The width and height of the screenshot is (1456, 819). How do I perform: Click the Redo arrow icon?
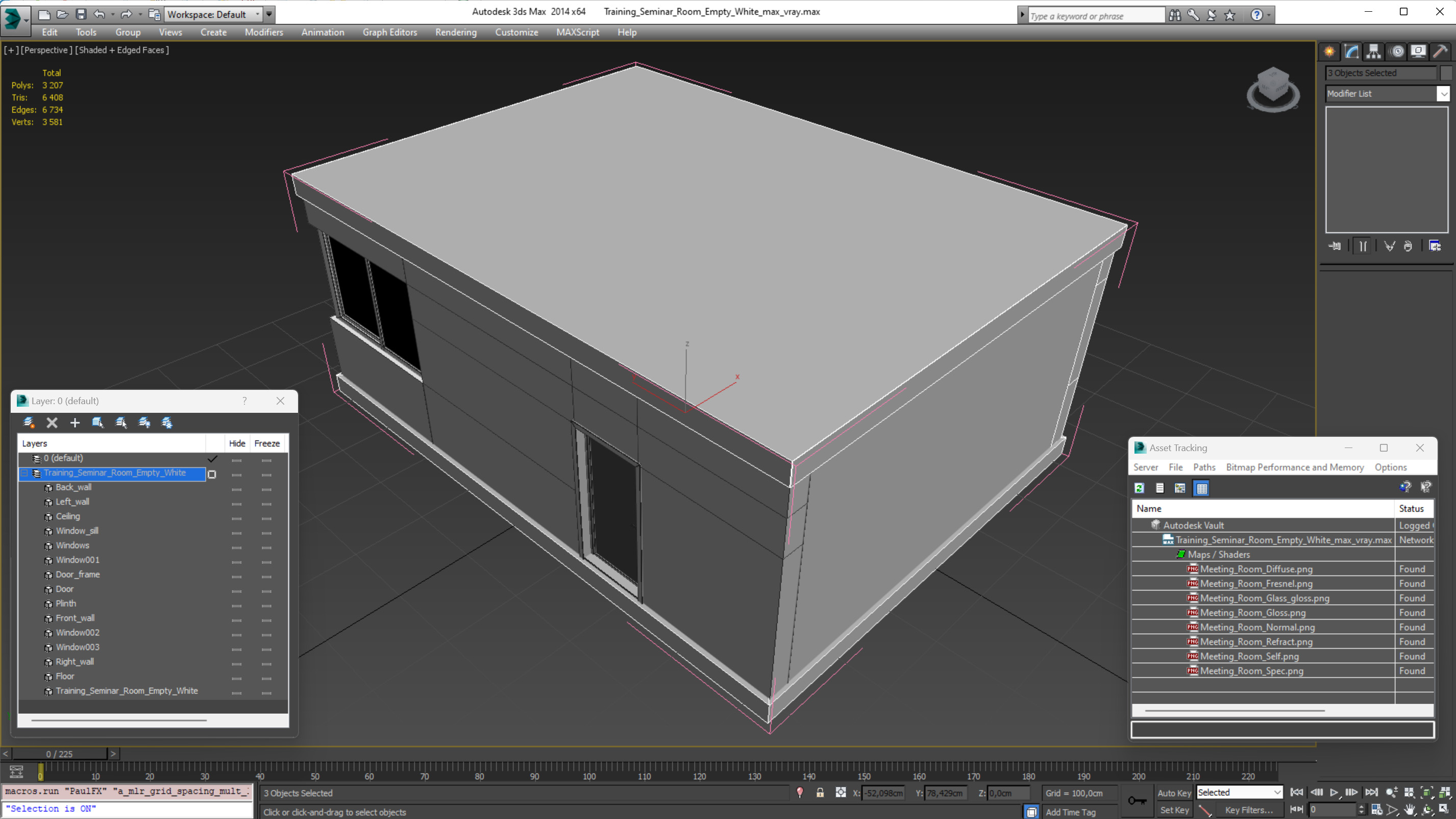[x=127, y=14]
